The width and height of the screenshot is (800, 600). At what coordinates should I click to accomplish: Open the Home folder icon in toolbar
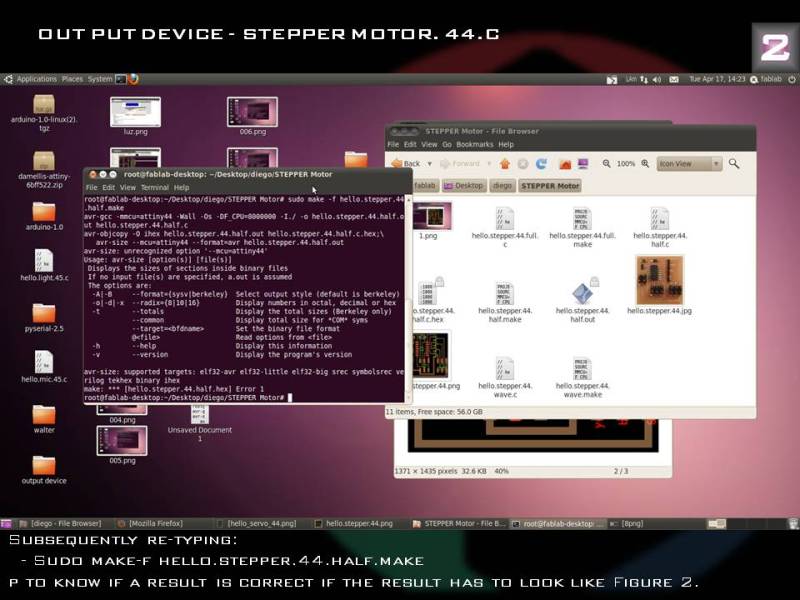[565, 164]
